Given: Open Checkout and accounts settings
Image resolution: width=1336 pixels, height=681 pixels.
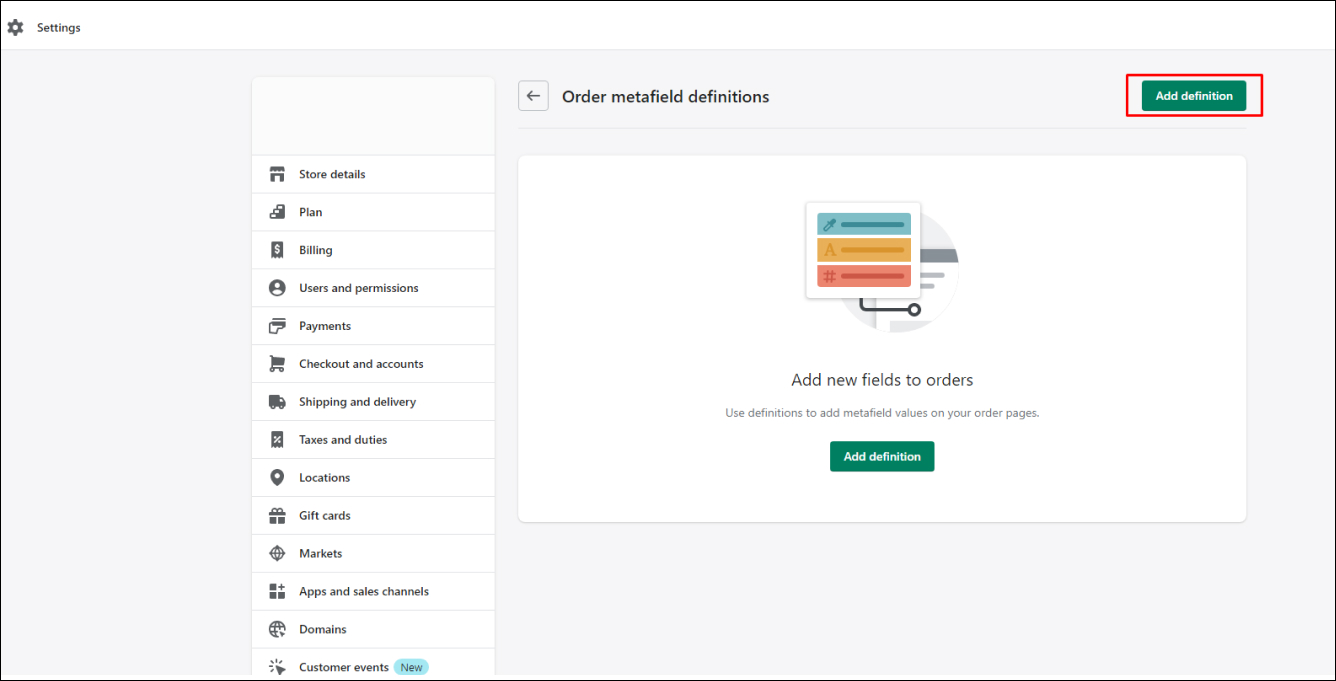Looking at the screenshot, I should tap(373, 364).
